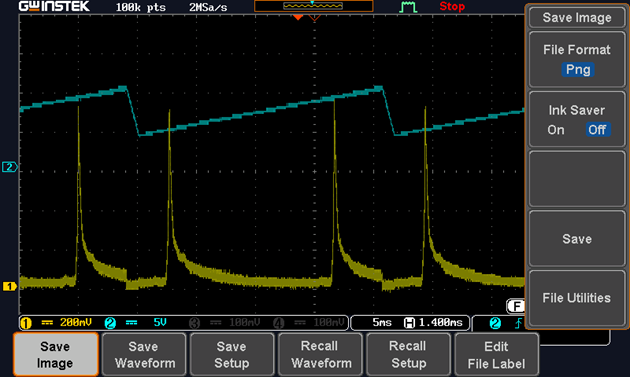Screen dimensions: 630x377
Task: Click channel 2 indicator in status bar
Action: (110, 323)
